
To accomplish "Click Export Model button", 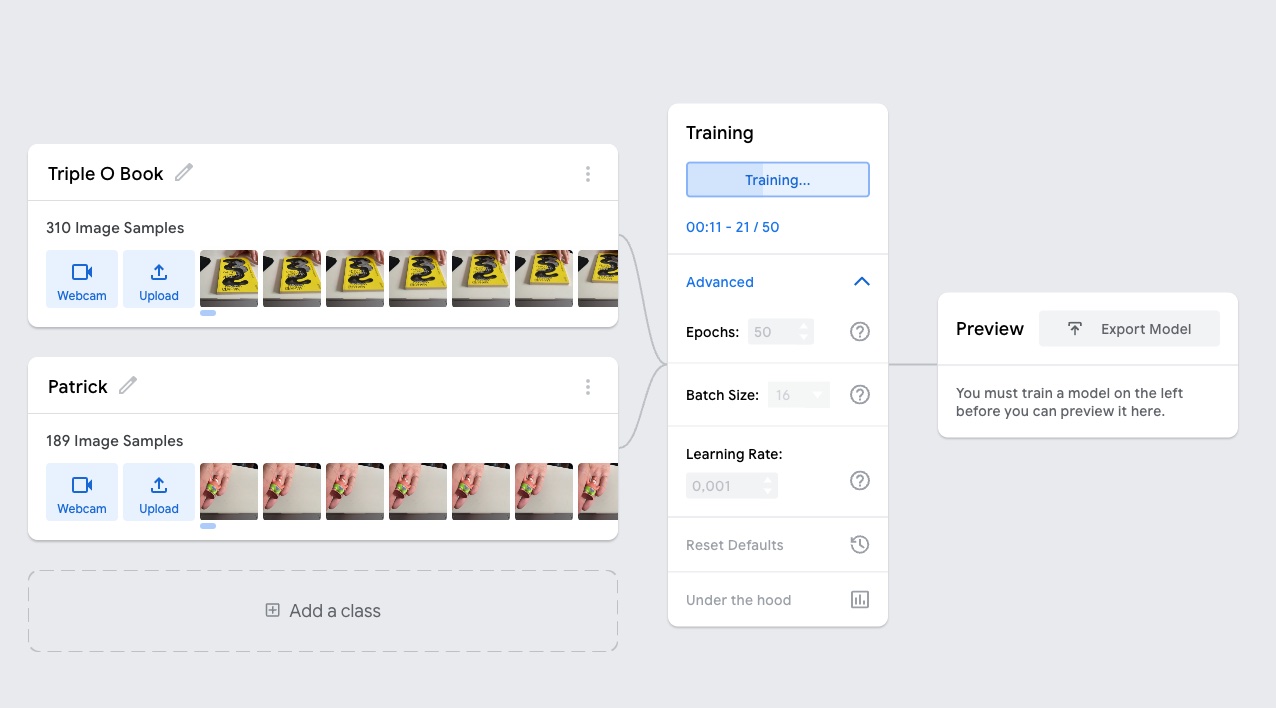I will [1129, 329].
